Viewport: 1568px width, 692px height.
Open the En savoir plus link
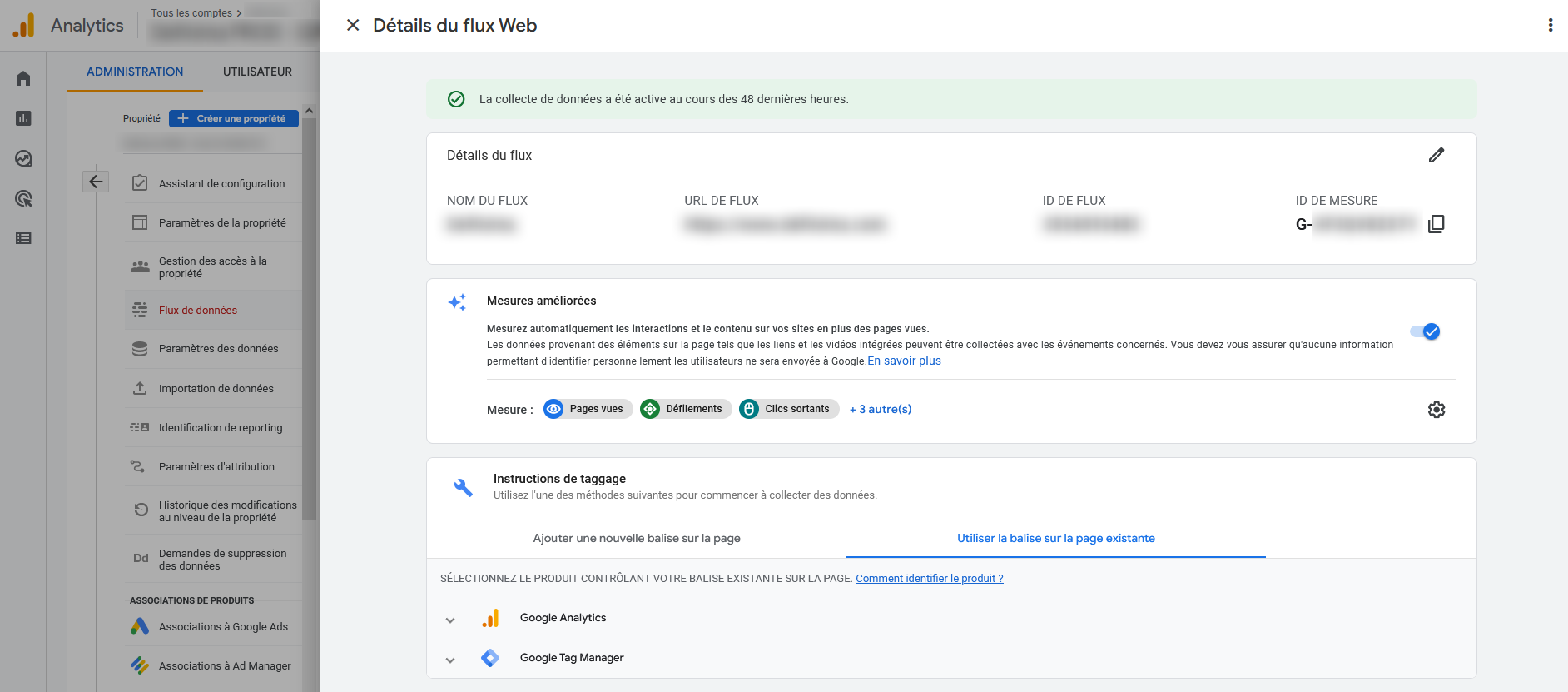(904, 361)
